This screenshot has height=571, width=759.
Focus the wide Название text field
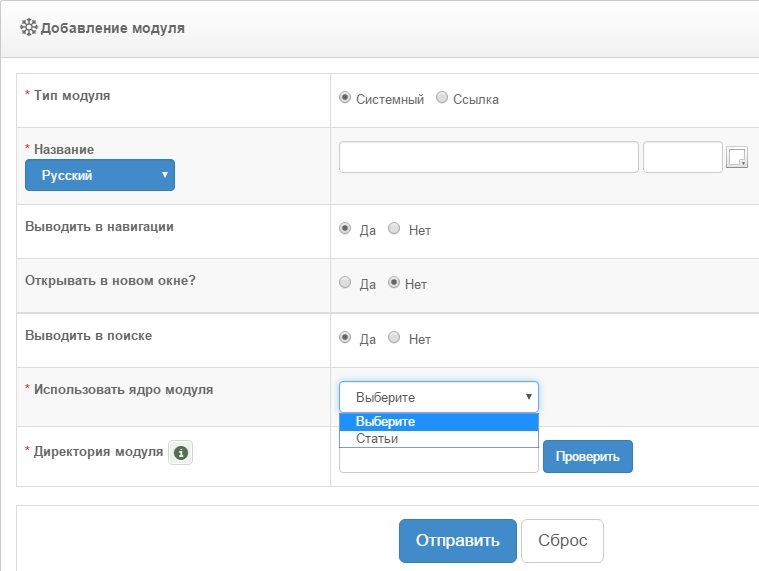(x=488, y=157)
